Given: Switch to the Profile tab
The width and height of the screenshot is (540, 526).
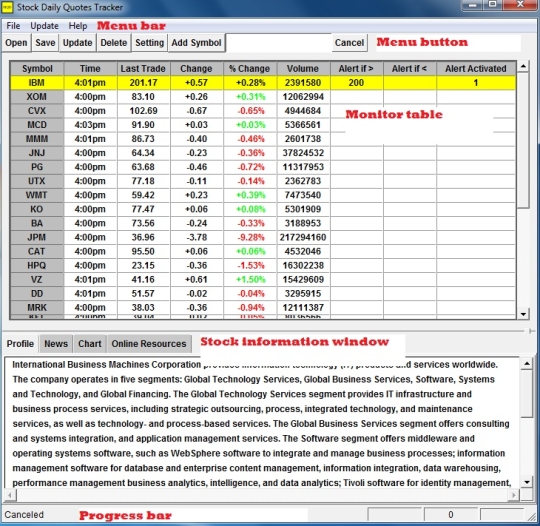Looking at the screenshot, I should pyautogui.click(x=20, y=344).
